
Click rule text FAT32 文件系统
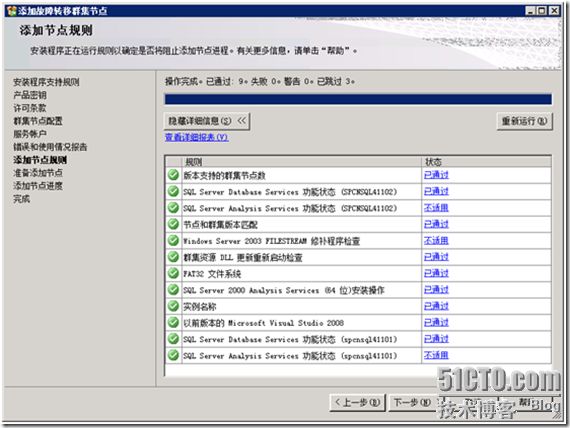coord(212,274)
